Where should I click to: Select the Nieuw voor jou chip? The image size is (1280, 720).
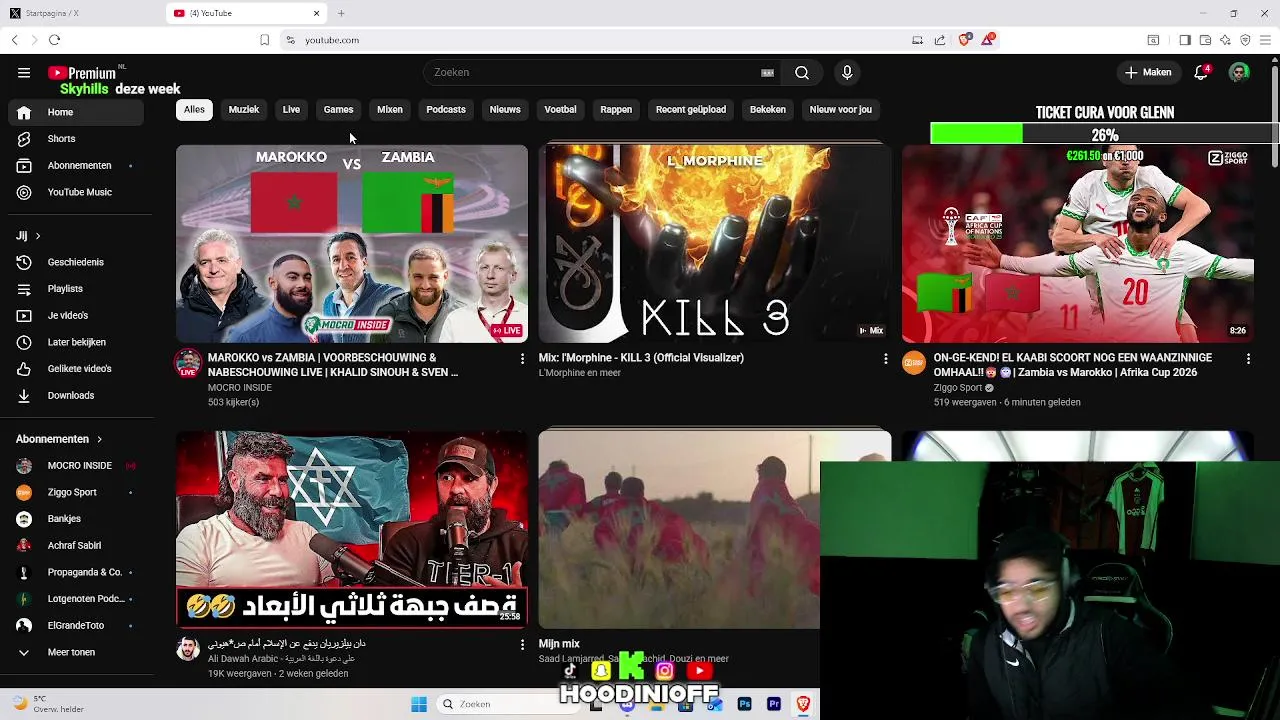tap(841, 110)
